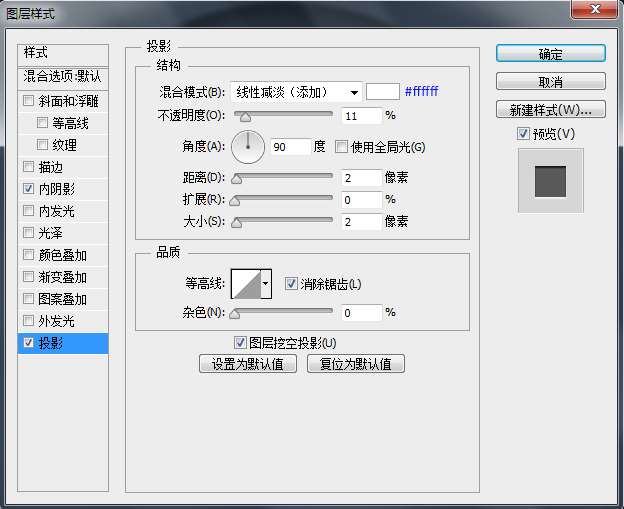Open the white shadow color swatch

point(382,92)
